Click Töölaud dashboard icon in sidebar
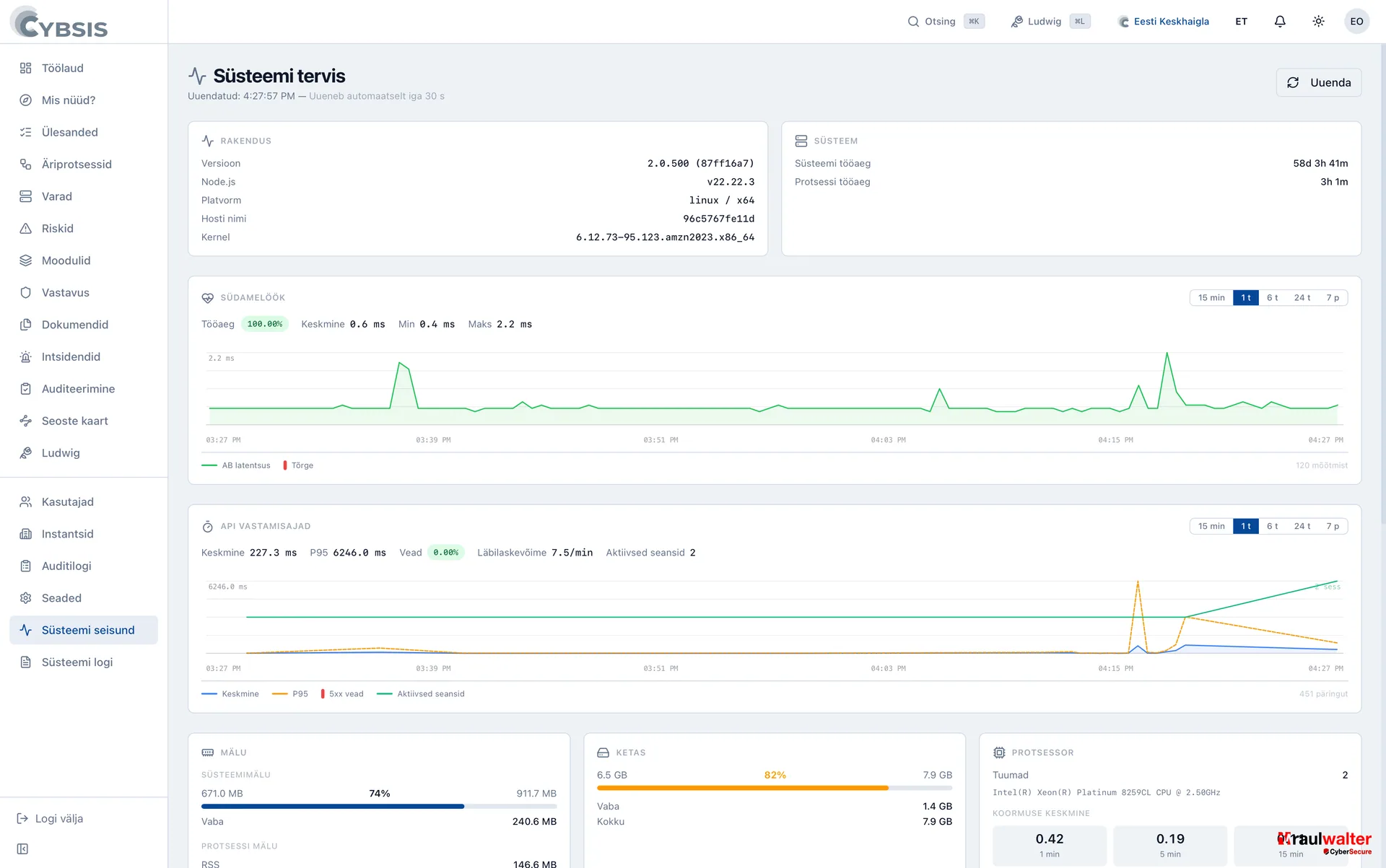The height and width of the screenshot is (868, 1386). tap(26, 68)
